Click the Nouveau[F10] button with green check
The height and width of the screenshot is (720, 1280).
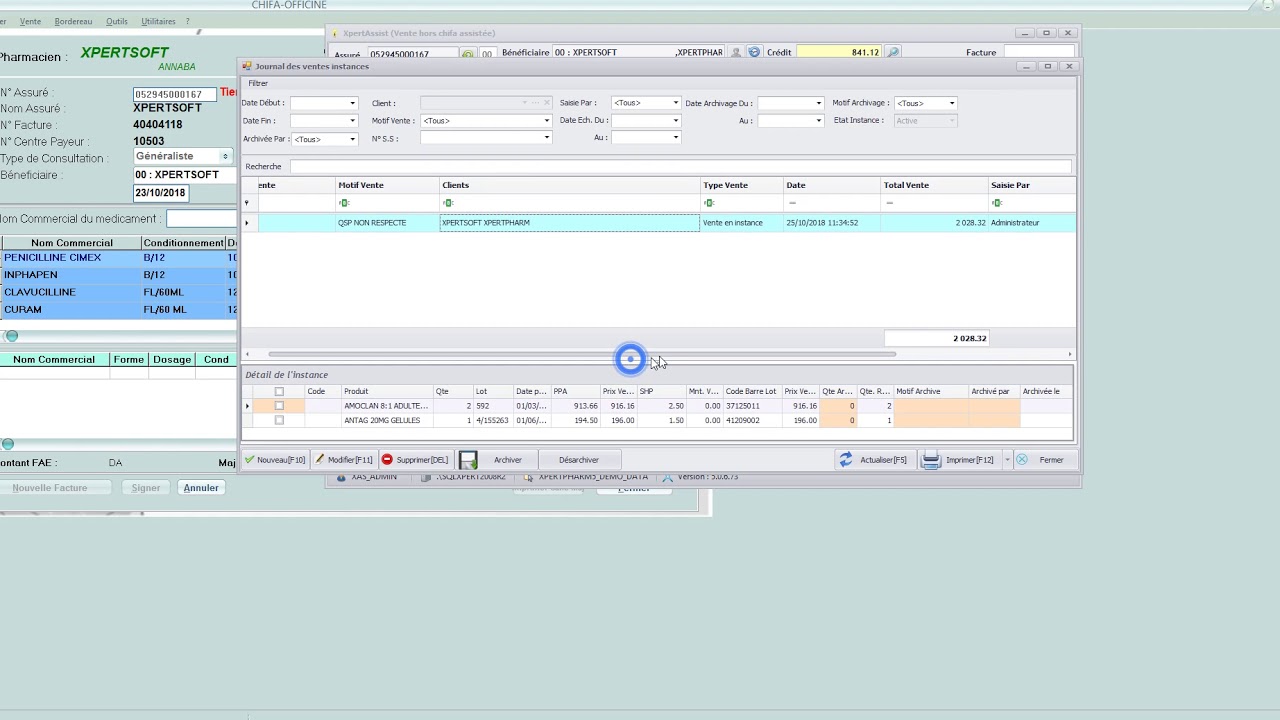[x=275, y=460]
